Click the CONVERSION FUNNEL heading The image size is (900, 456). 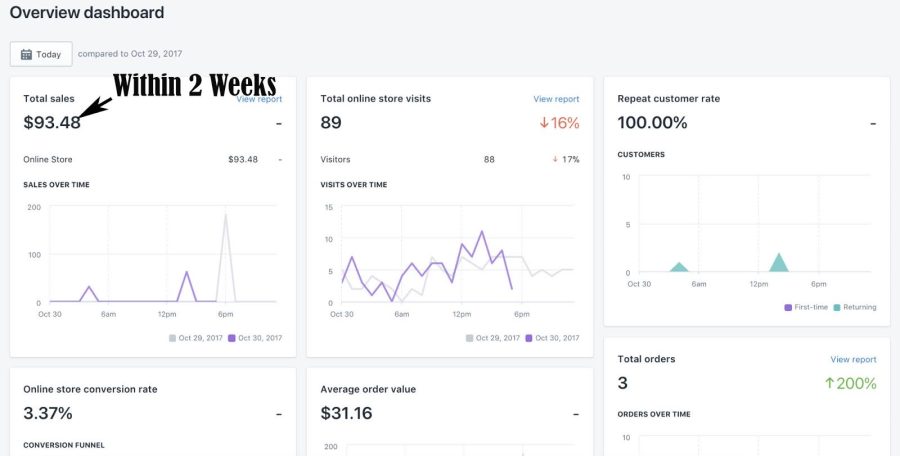[64, 445]
